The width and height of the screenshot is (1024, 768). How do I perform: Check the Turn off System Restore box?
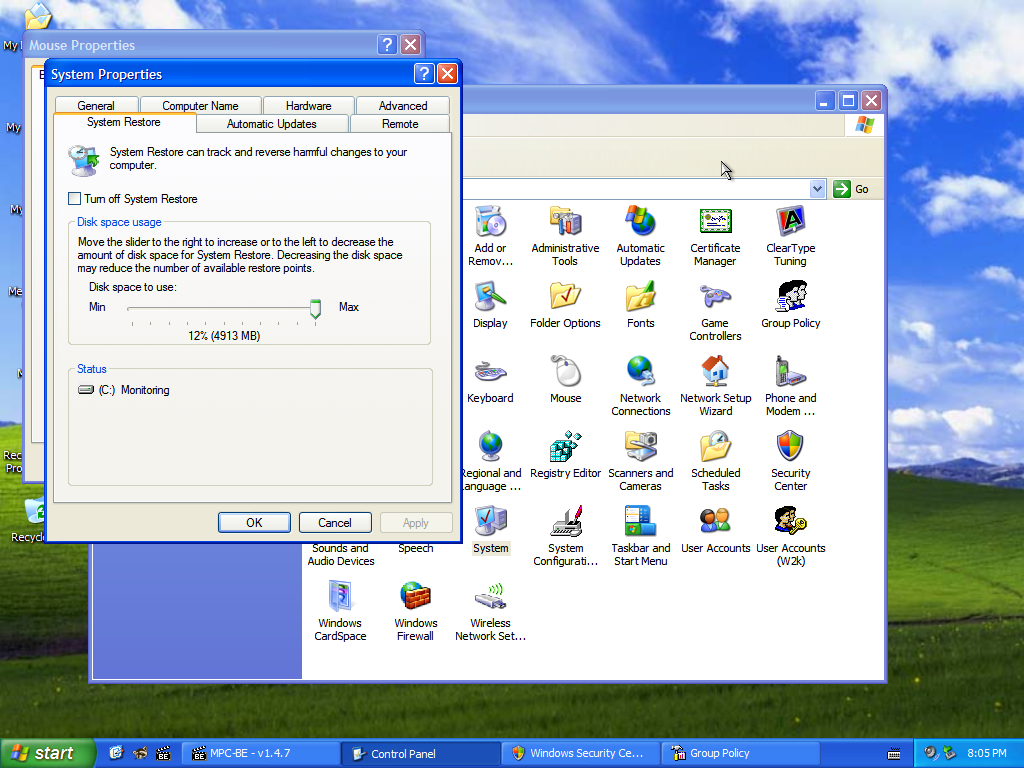coord(75,199)
